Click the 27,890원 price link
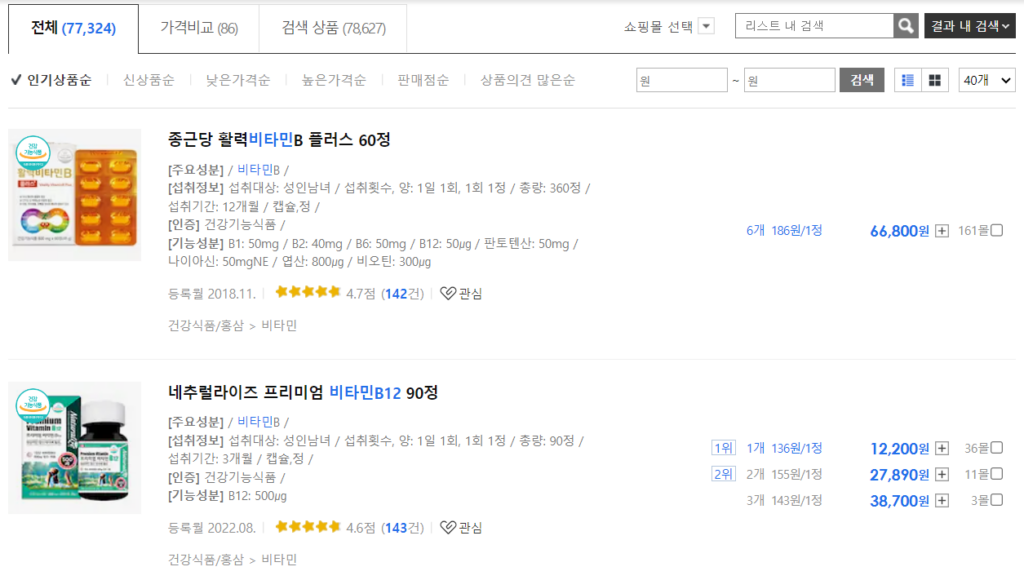Viewport: 1024px width, 580px height. (x=899, y=475)
